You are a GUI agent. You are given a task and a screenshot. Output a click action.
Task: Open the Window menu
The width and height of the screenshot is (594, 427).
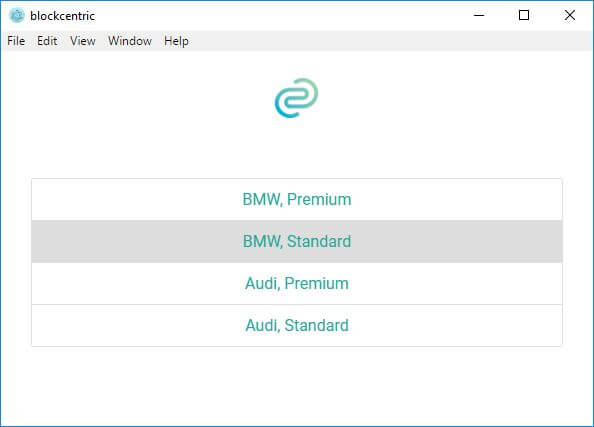pyautogui.click(x=130, y=41)
